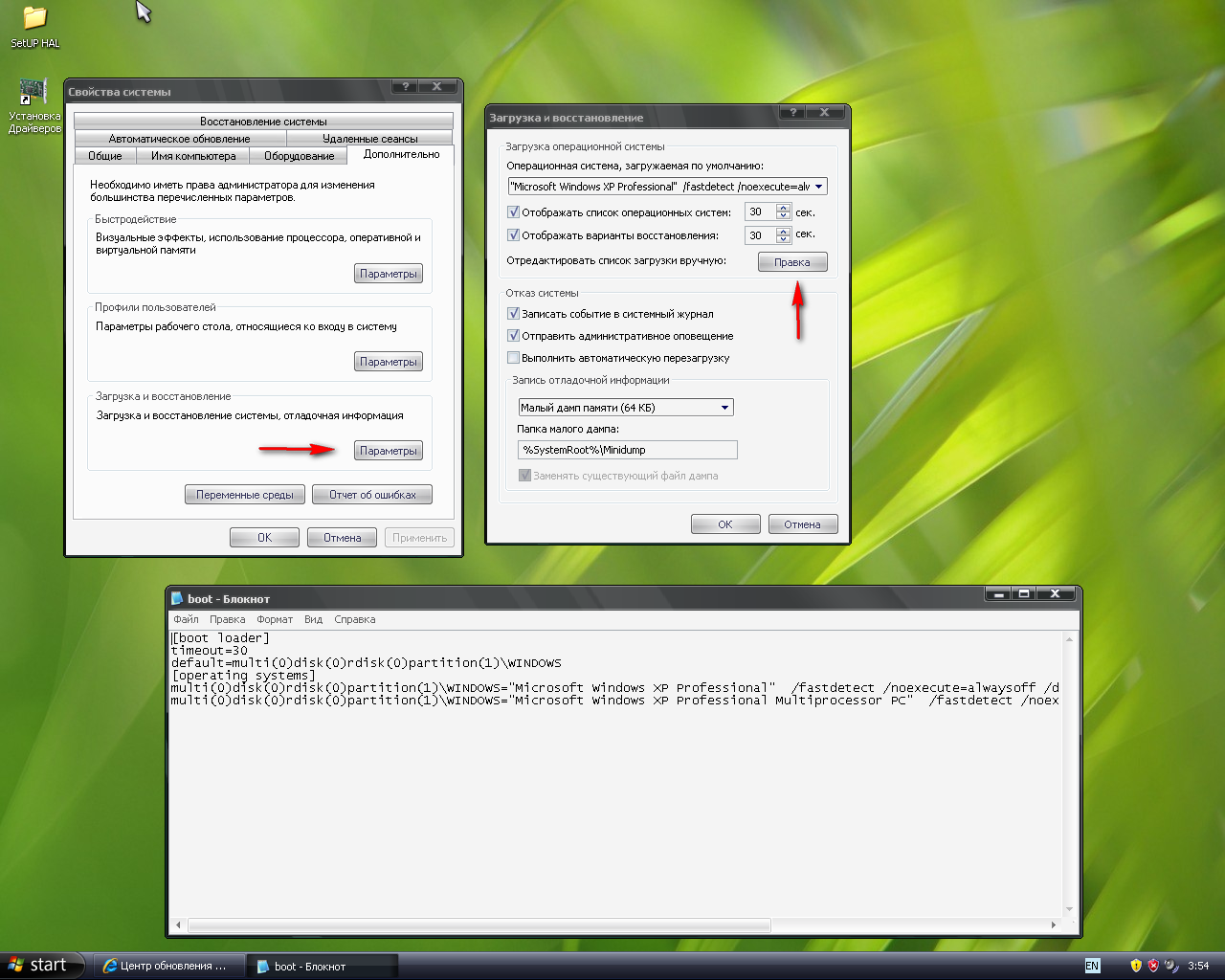1225x980 pixels.
Task: Switch to the Имя компьютера tab
Action: click(193, 156)
